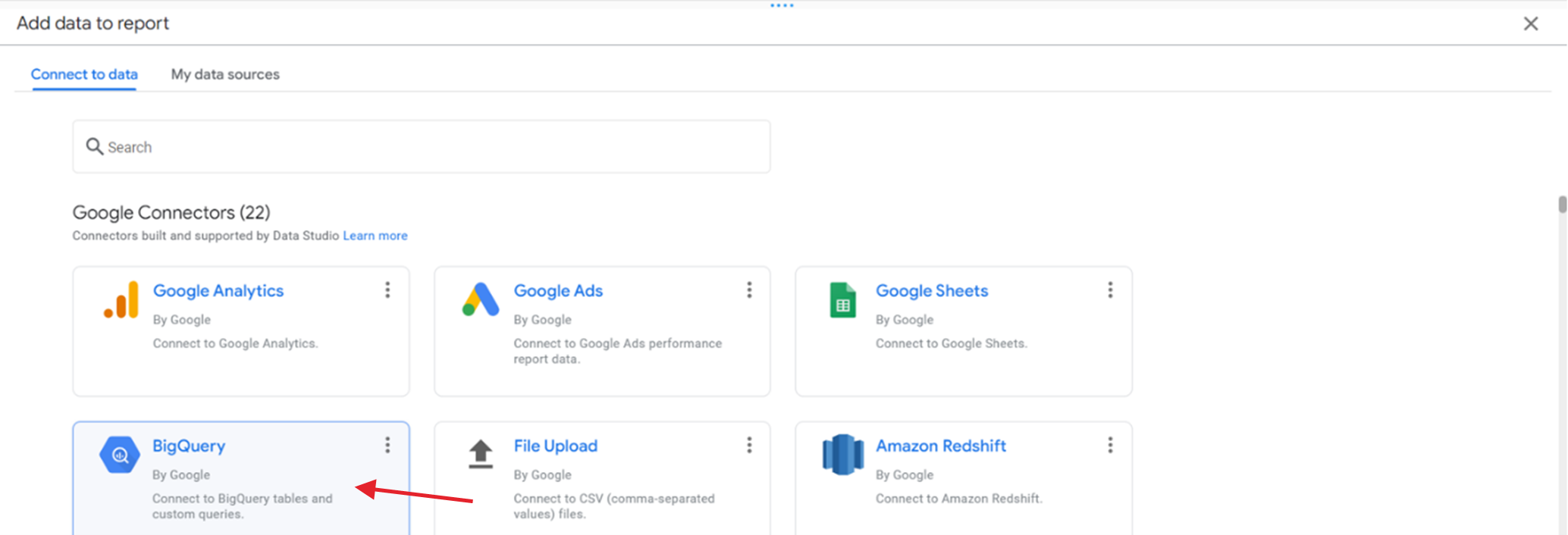Open BigQuery connector more options menu

pos(387,445)
